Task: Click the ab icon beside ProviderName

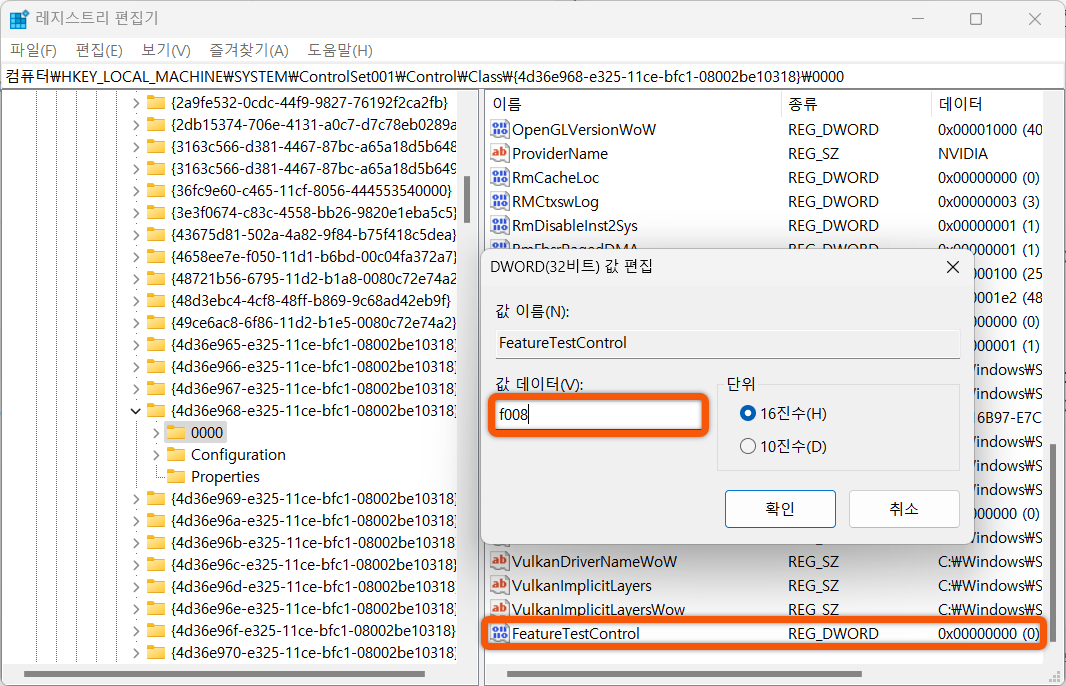Action: click(x=500, y=153)
